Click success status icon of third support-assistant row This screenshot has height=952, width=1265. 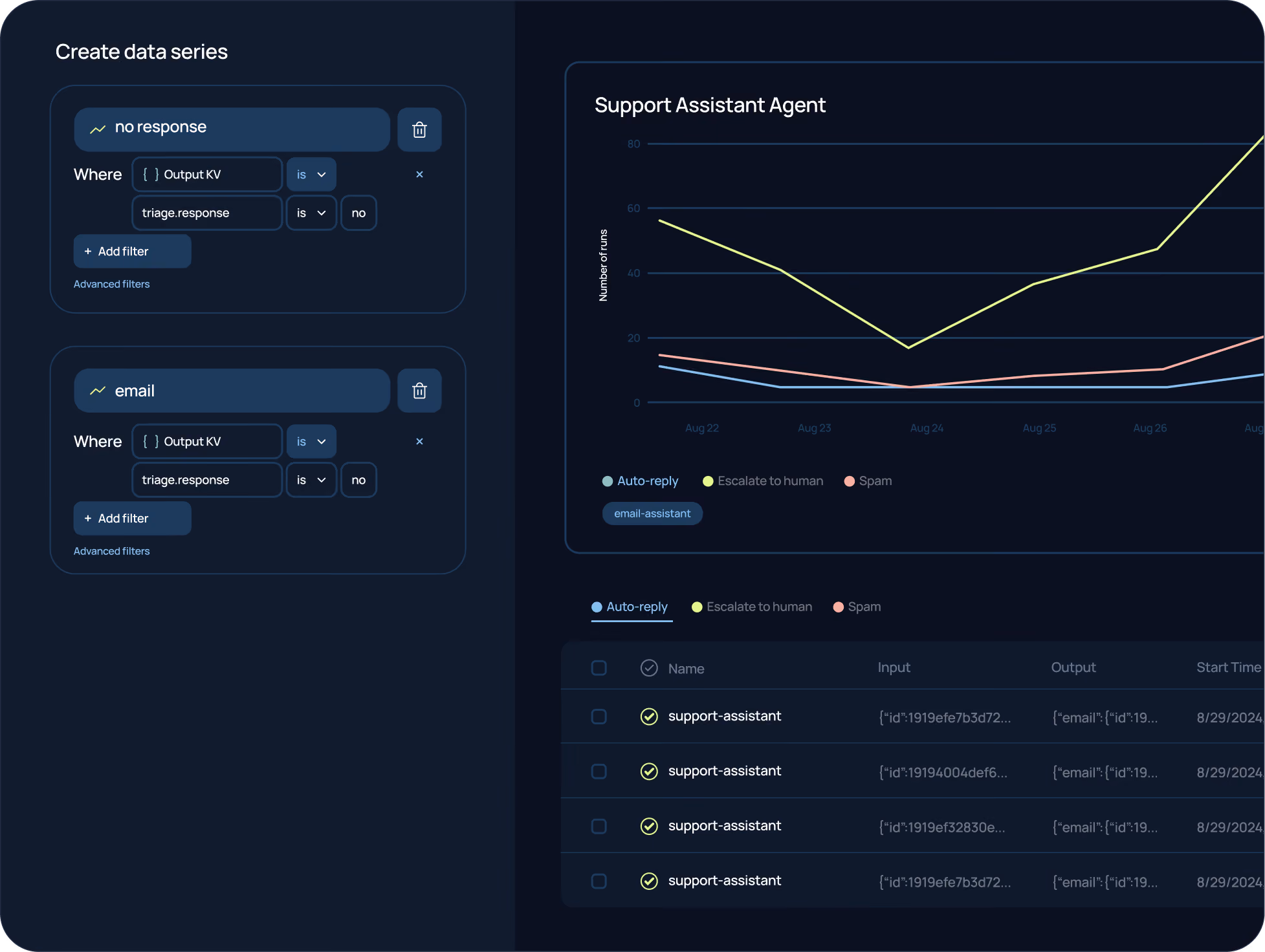(x=649, y=827)
